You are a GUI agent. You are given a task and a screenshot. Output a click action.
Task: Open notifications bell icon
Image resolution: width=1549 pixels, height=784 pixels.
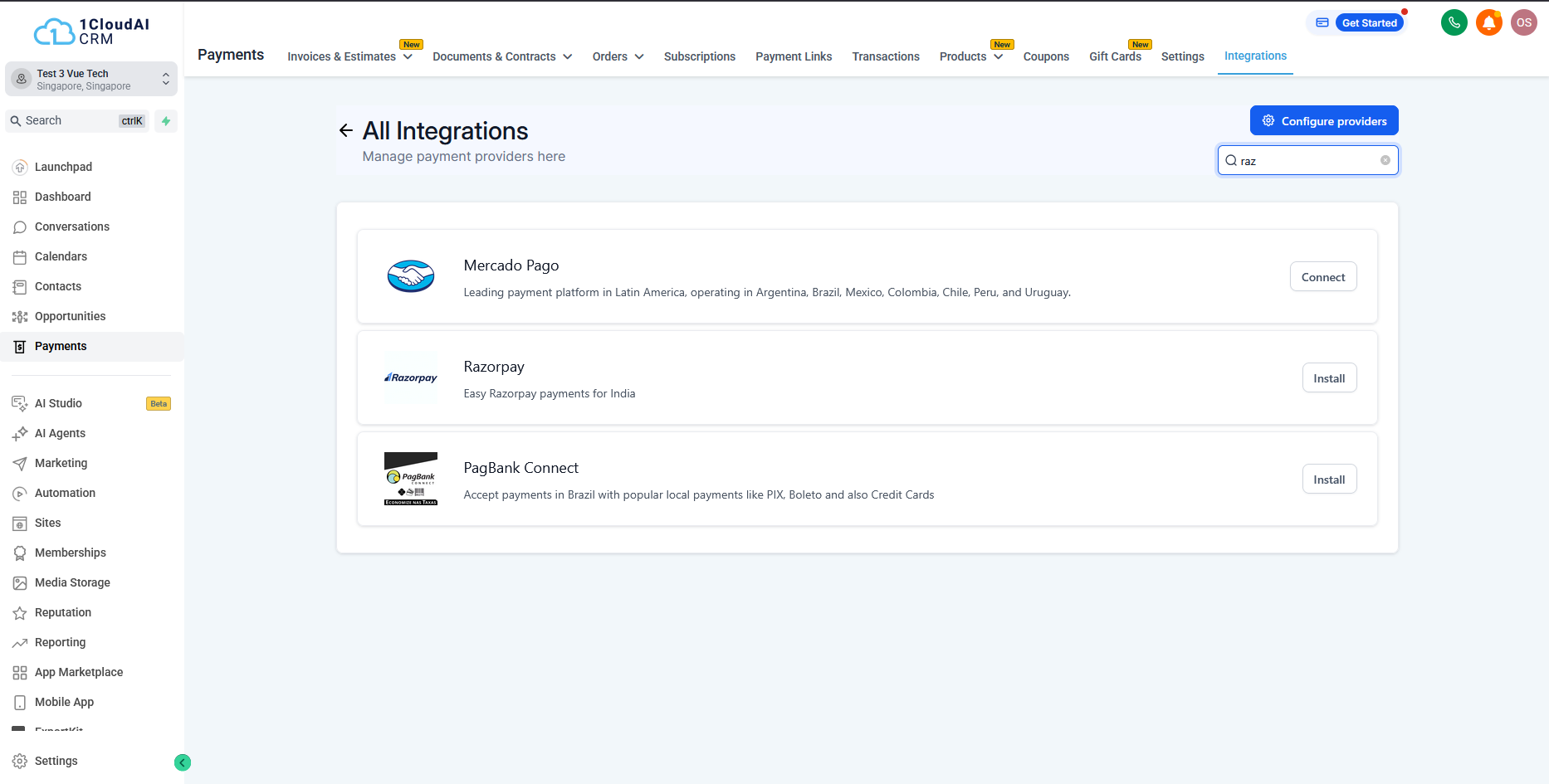click(1489, 22)
